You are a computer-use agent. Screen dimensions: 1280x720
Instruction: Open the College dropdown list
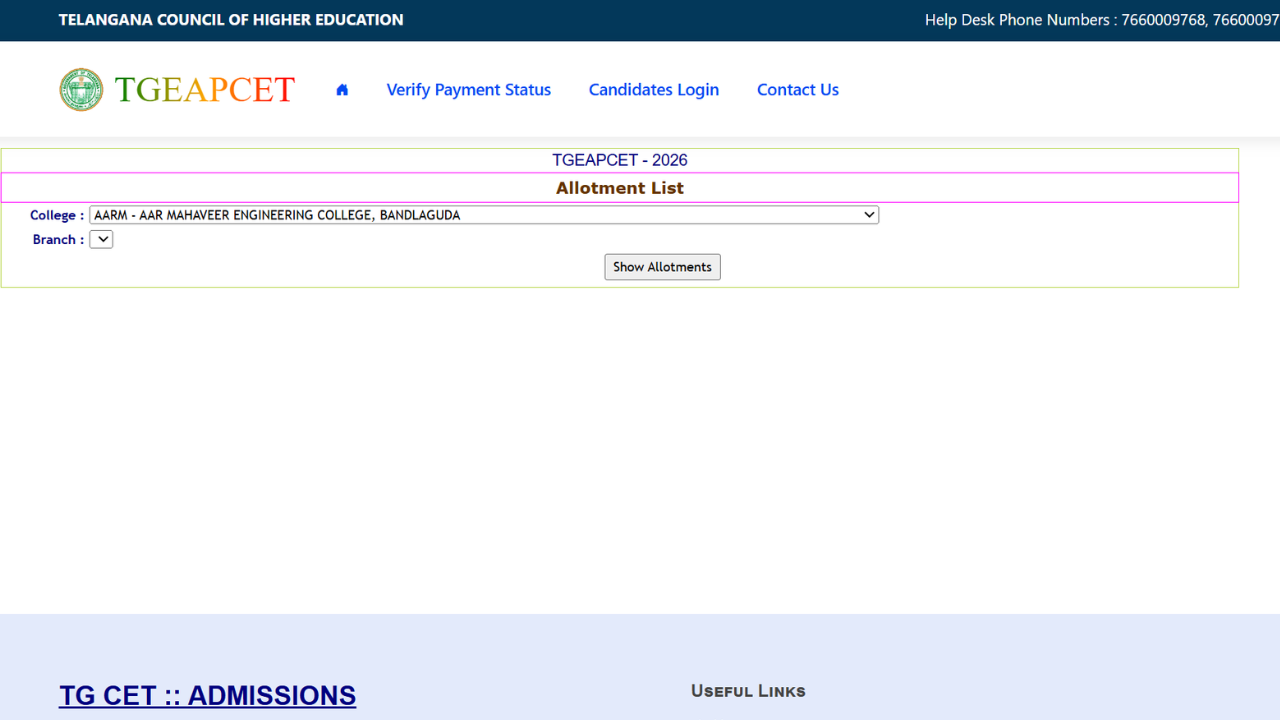pos(484,215)
